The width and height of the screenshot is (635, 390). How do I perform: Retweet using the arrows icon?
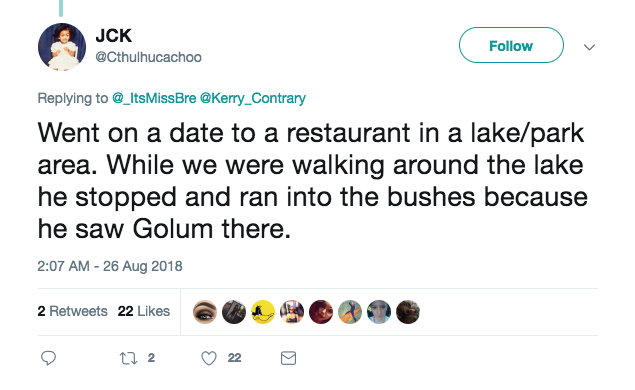pyautogui.click(x=128, y=358)
